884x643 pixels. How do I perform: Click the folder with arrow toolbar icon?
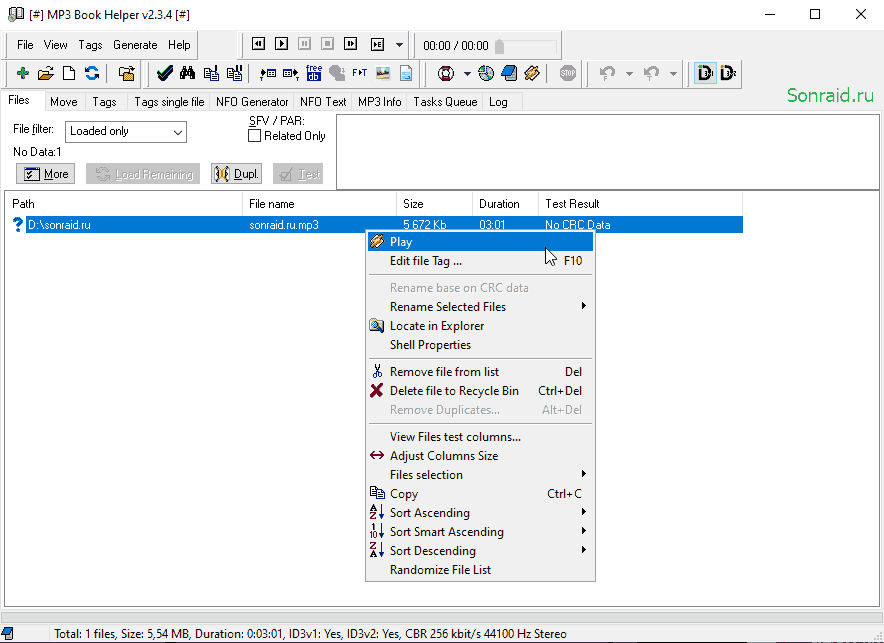click(126, 73)
